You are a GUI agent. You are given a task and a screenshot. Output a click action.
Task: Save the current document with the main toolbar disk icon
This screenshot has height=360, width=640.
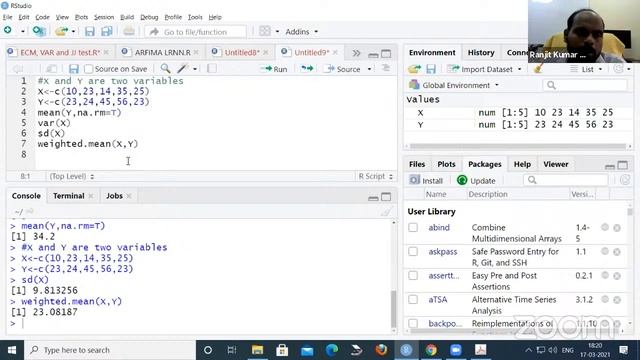tap(89, 31)
